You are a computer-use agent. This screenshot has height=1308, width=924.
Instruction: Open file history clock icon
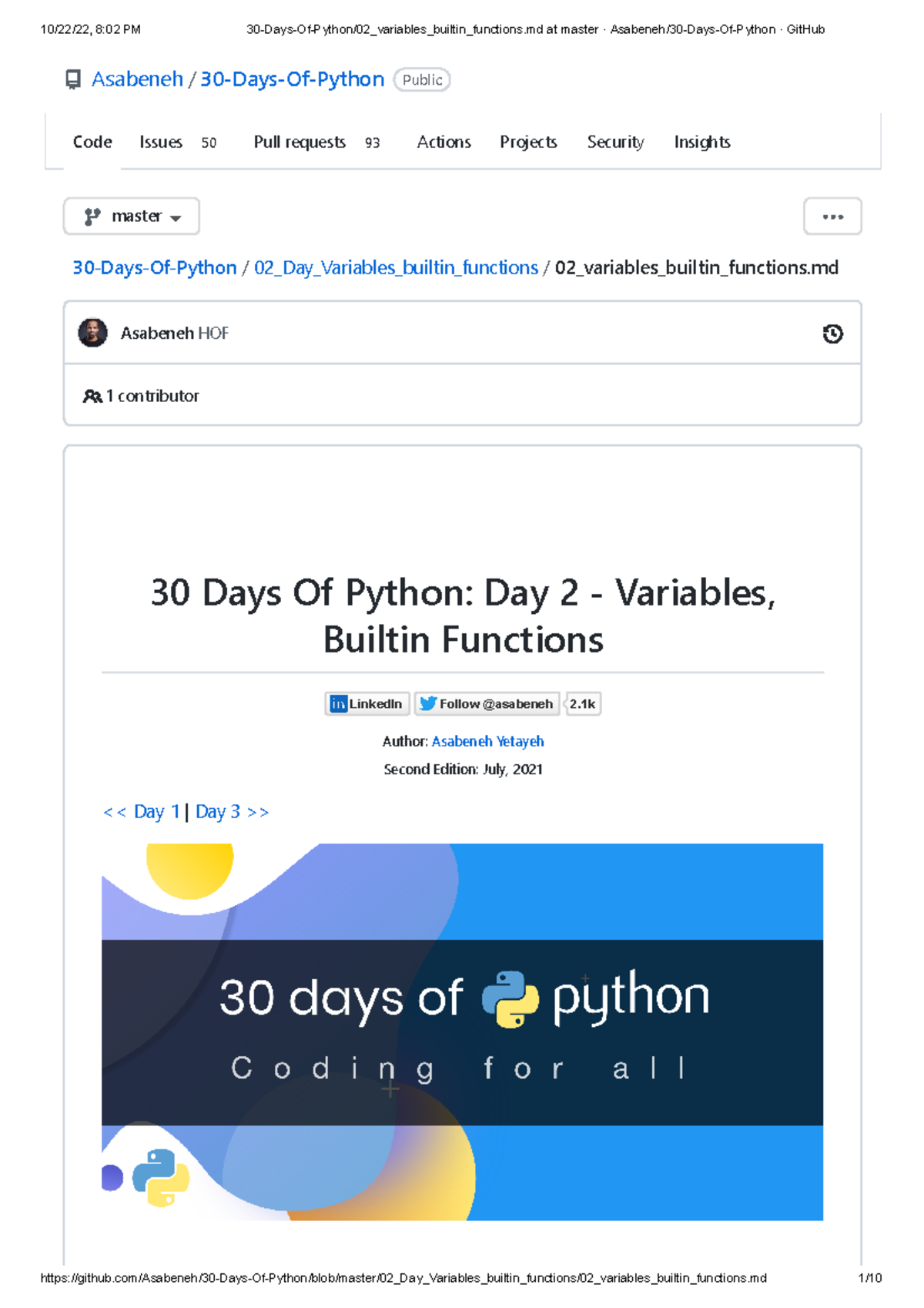pos(832,334)
